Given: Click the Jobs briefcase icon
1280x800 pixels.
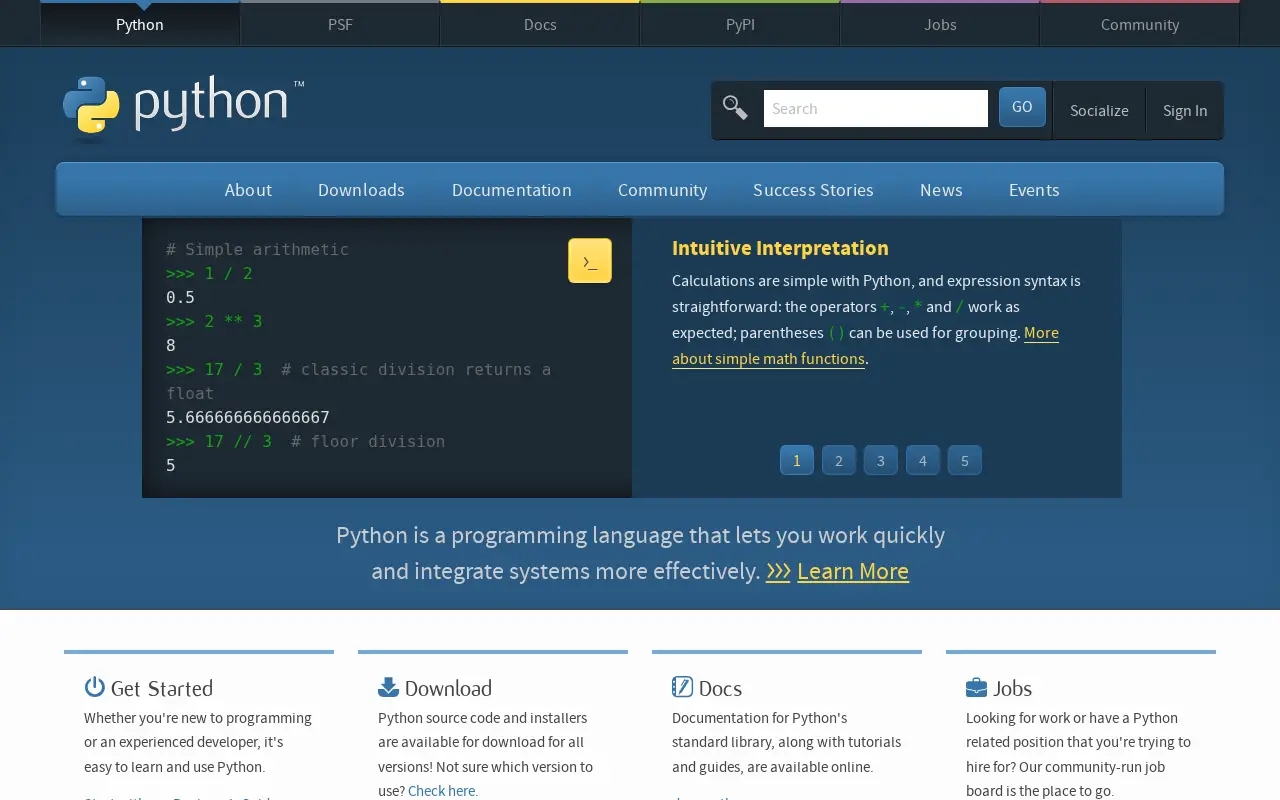Looking at the screenshot, I should tap(976, 687).
